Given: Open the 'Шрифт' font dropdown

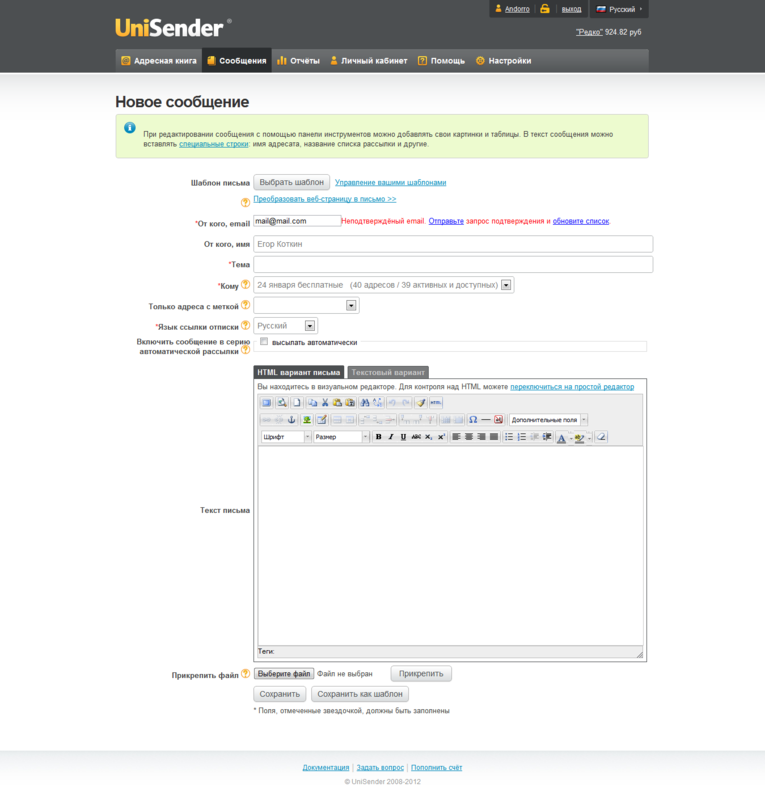Looking at the screenshot, I should (x=286, y=437).
